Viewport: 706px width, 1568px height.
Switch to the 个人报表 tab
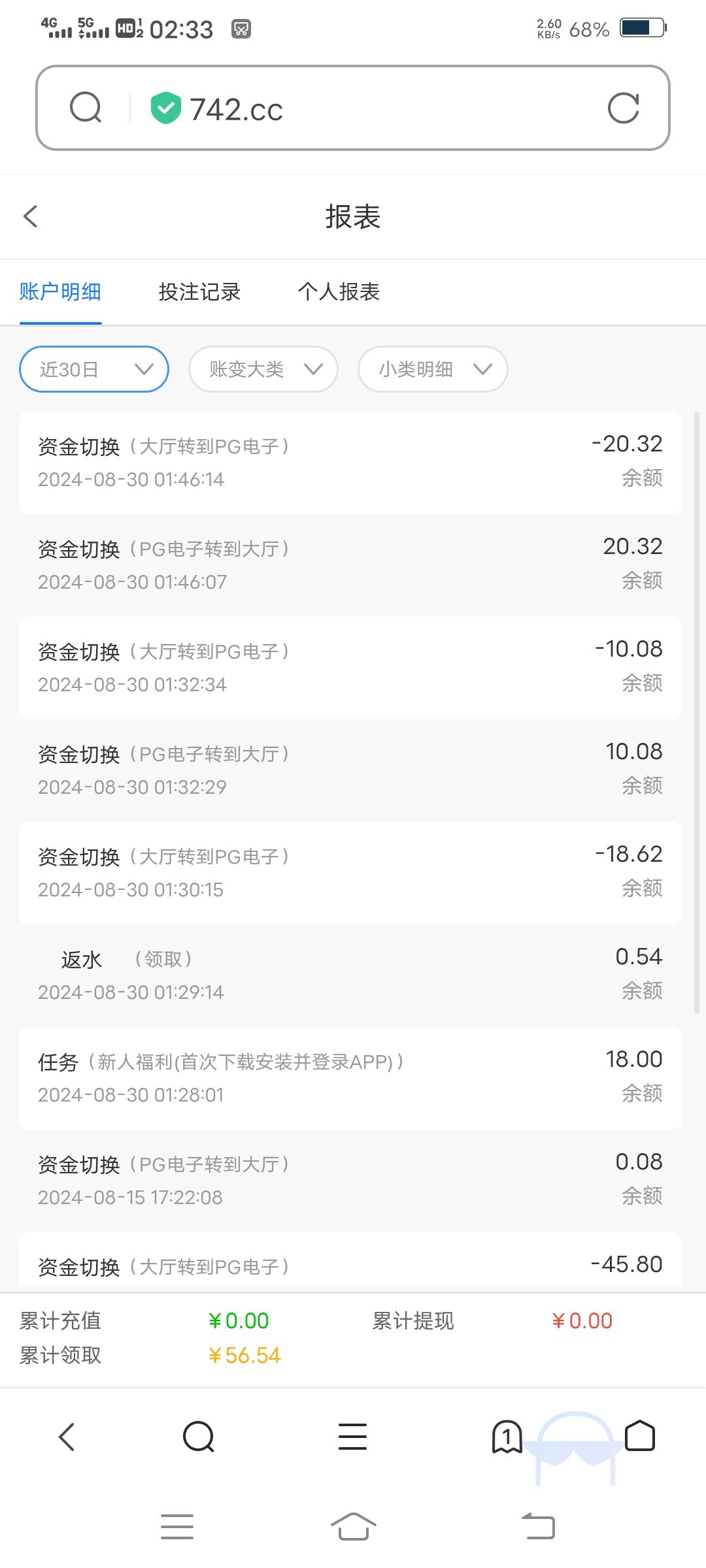(x=339, y=291)
